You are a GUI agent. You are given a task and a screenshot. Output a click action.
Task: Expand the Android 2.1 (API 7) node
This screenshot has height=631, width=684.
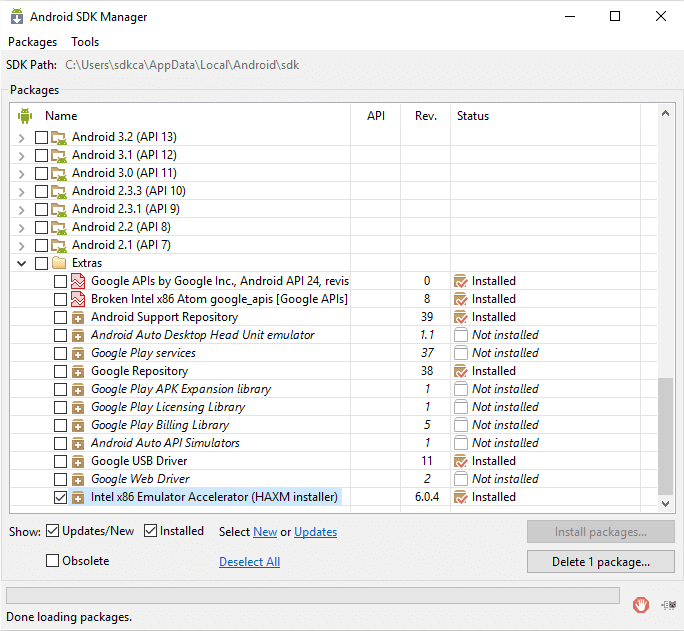tap(21, 246)
